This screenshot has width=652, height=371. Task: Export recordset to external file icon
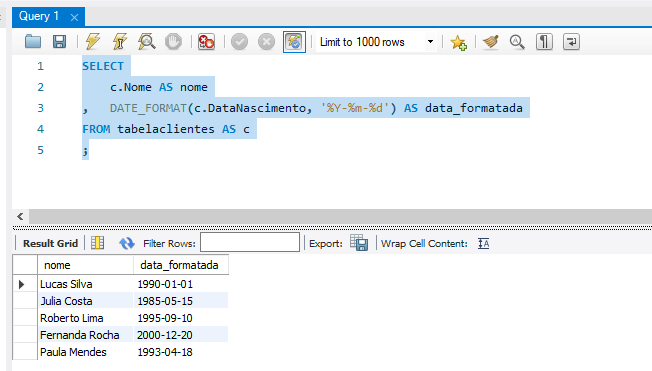point(359,242)
